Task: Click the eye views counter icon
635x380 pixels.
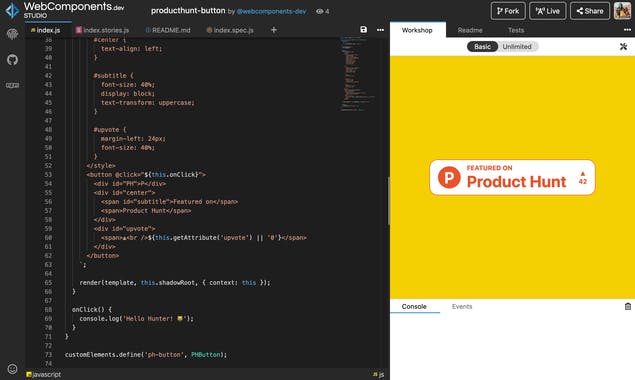Action: (x=320, y=11)
